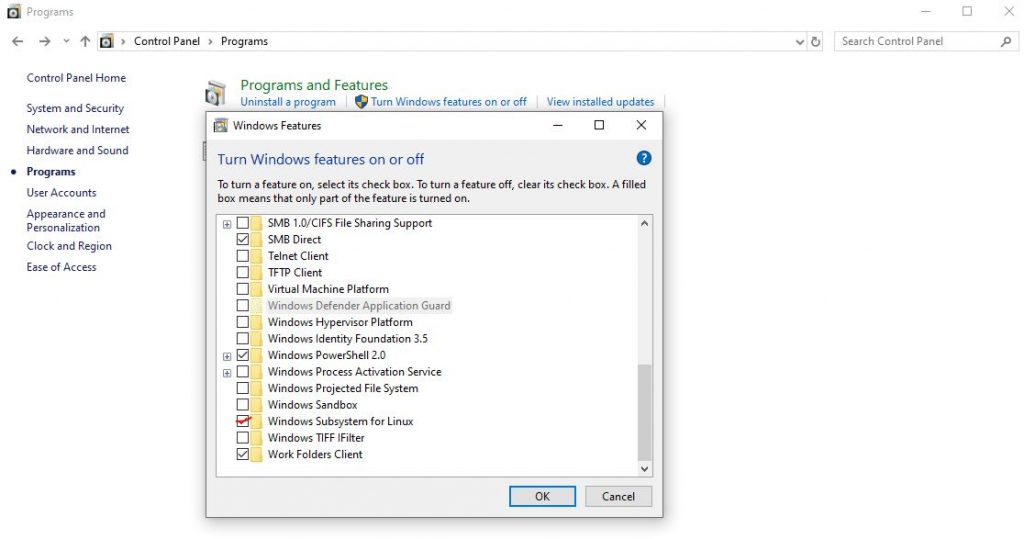Image resolution: width=1024 pixels, height=539 pixels.
Task: Select the Telnet Client label
Action: 298,256
